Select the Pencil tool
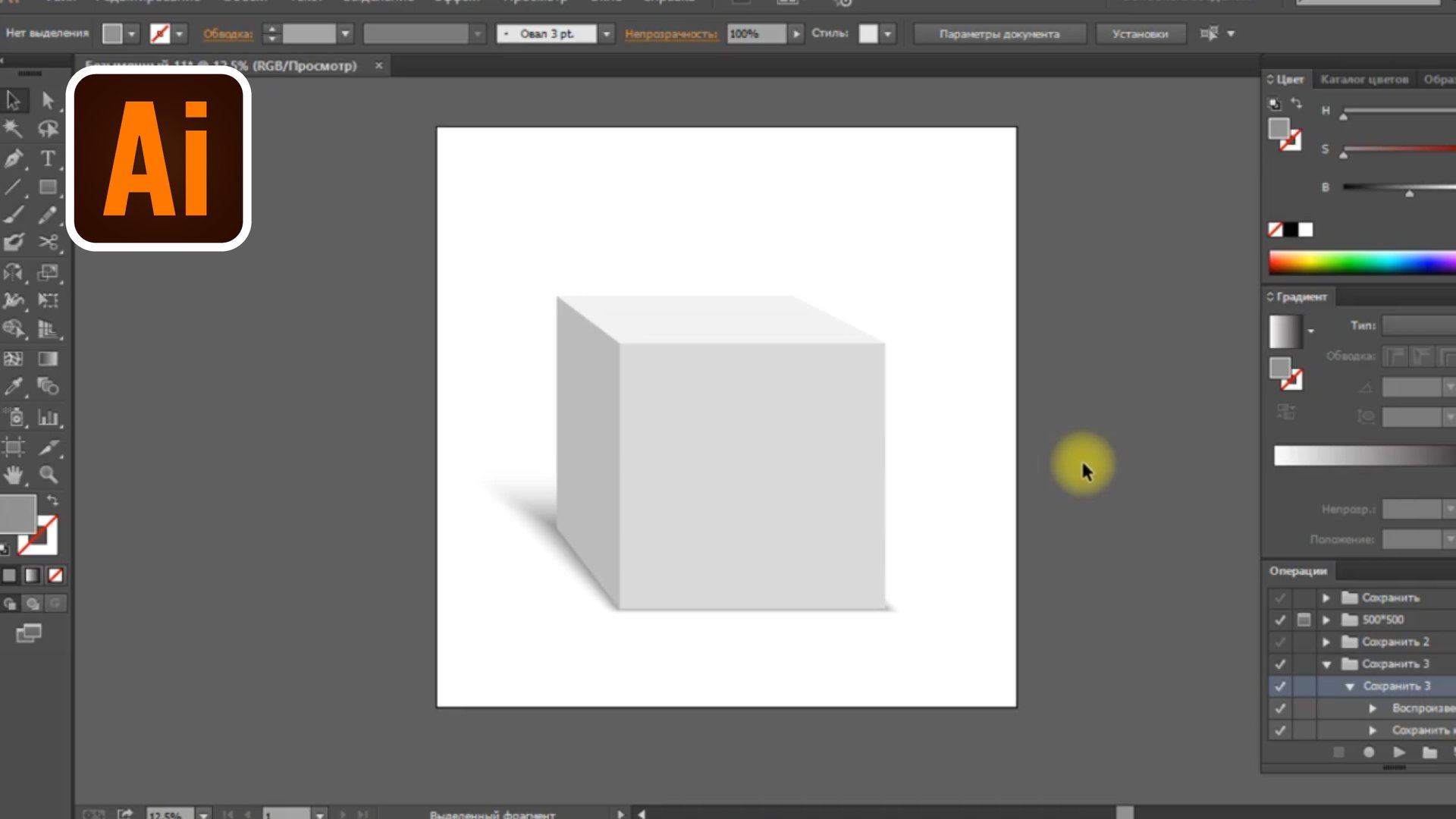 [48, 215]
